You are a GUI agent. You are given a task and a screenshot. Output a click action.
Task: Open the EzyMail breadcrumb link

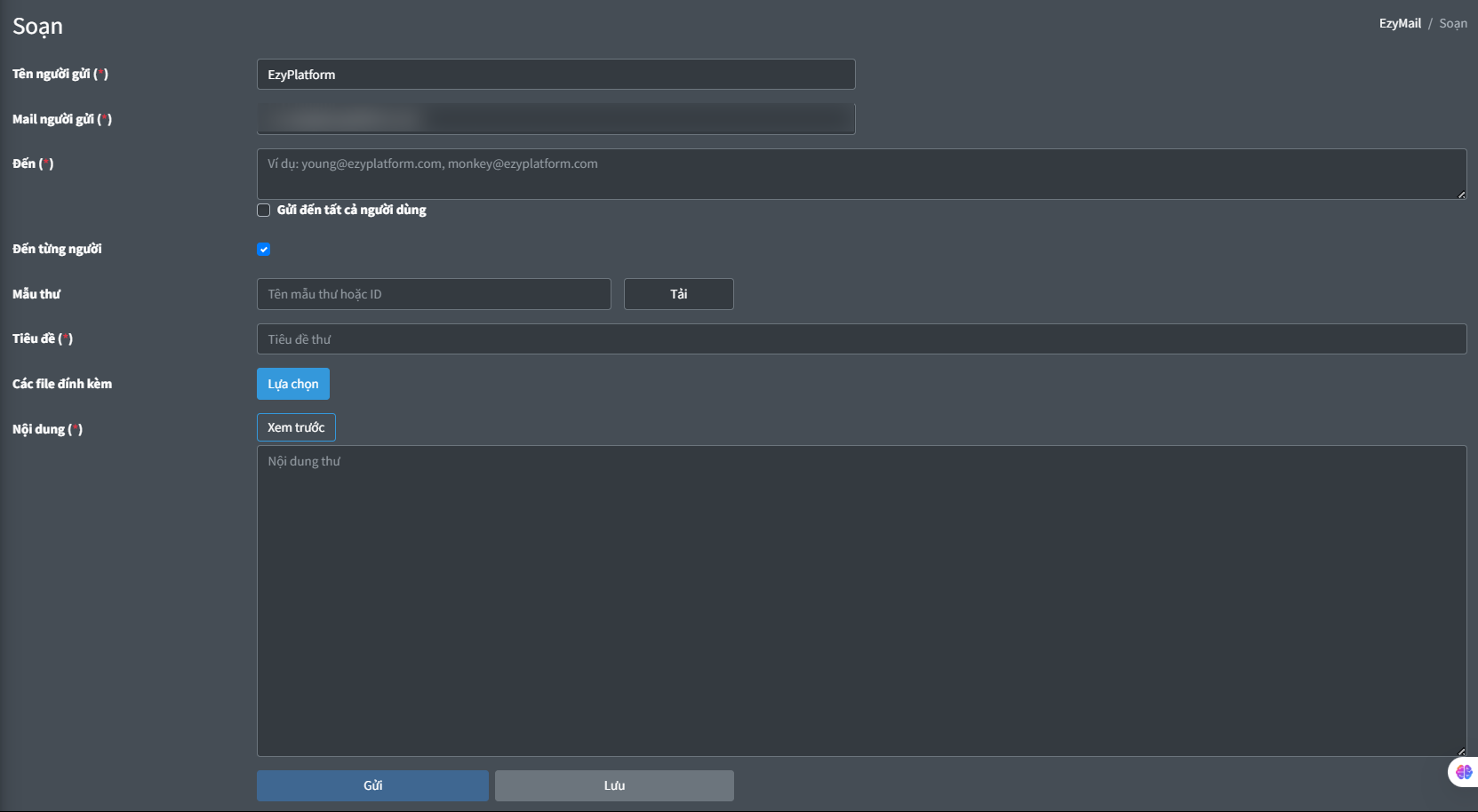1400,22
